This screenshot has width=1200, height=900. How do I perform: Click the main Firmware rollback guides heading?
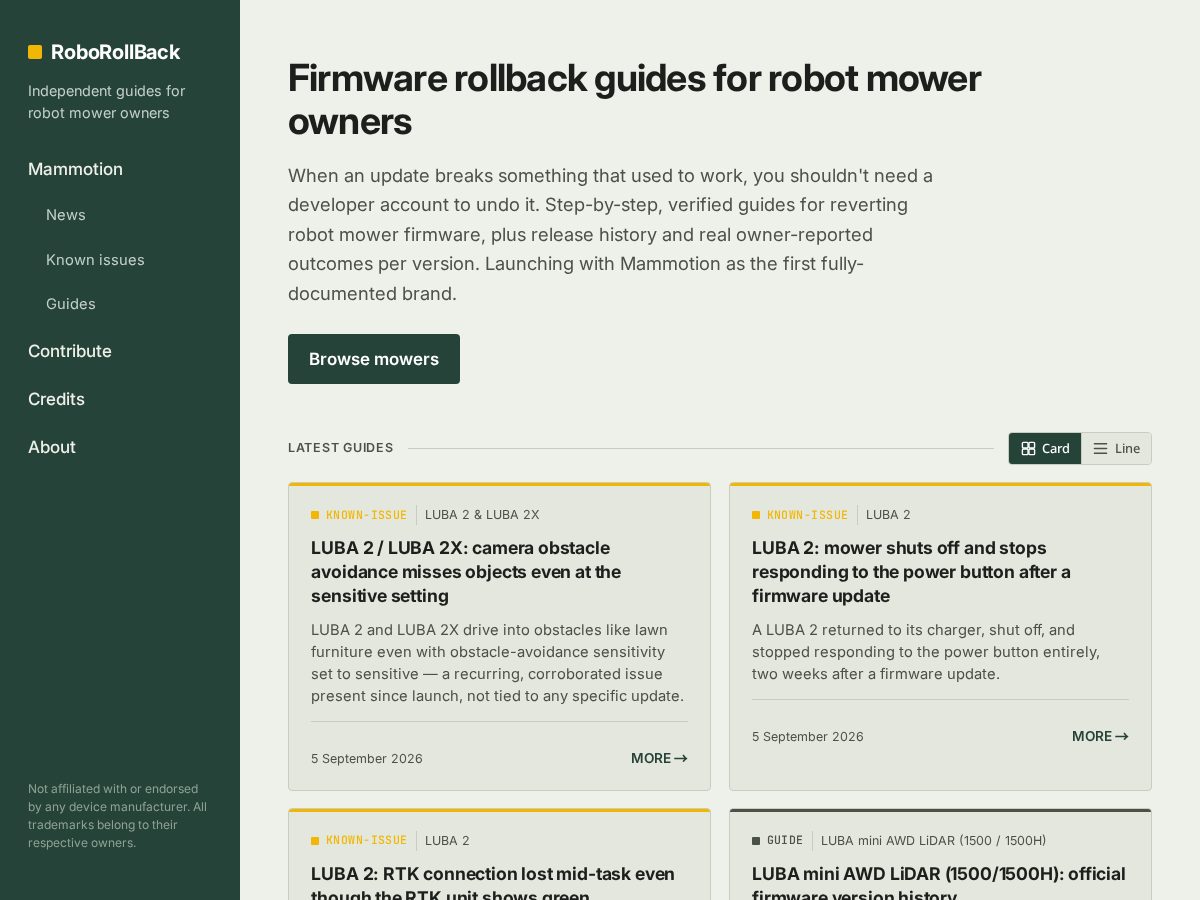point(634,99)
